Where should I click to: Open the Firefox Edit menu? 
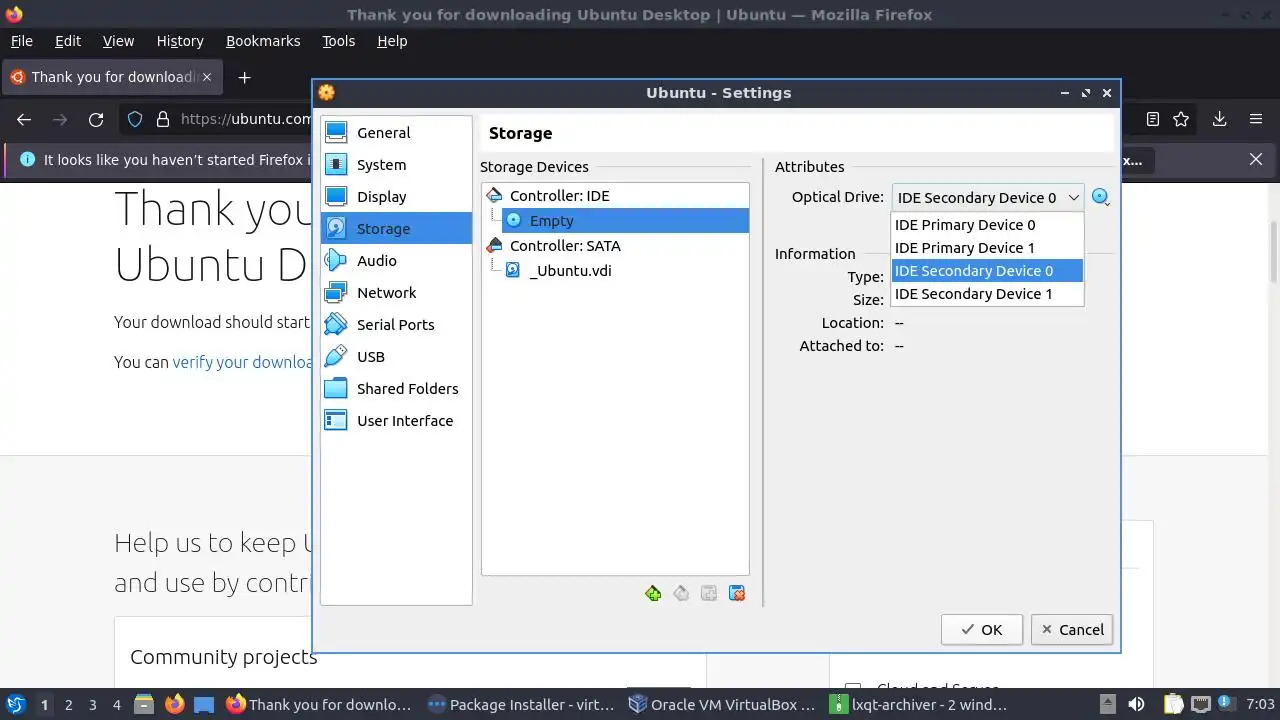pos(68,41)
